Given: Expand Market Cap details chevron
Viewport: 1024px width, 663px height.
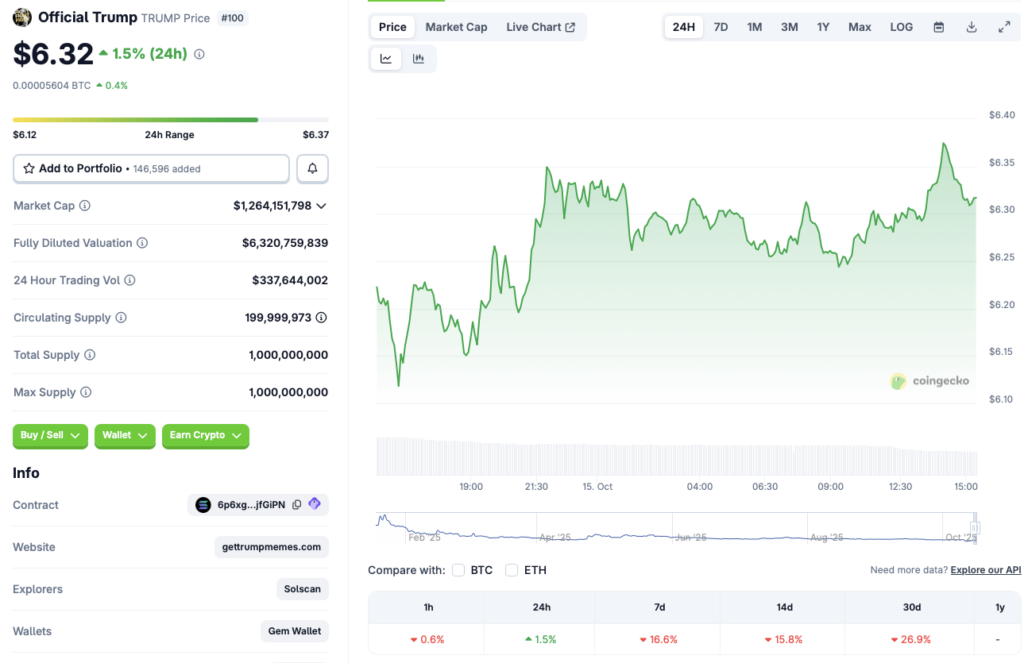Looking at the screenshot, I should [x=321, y=206].
